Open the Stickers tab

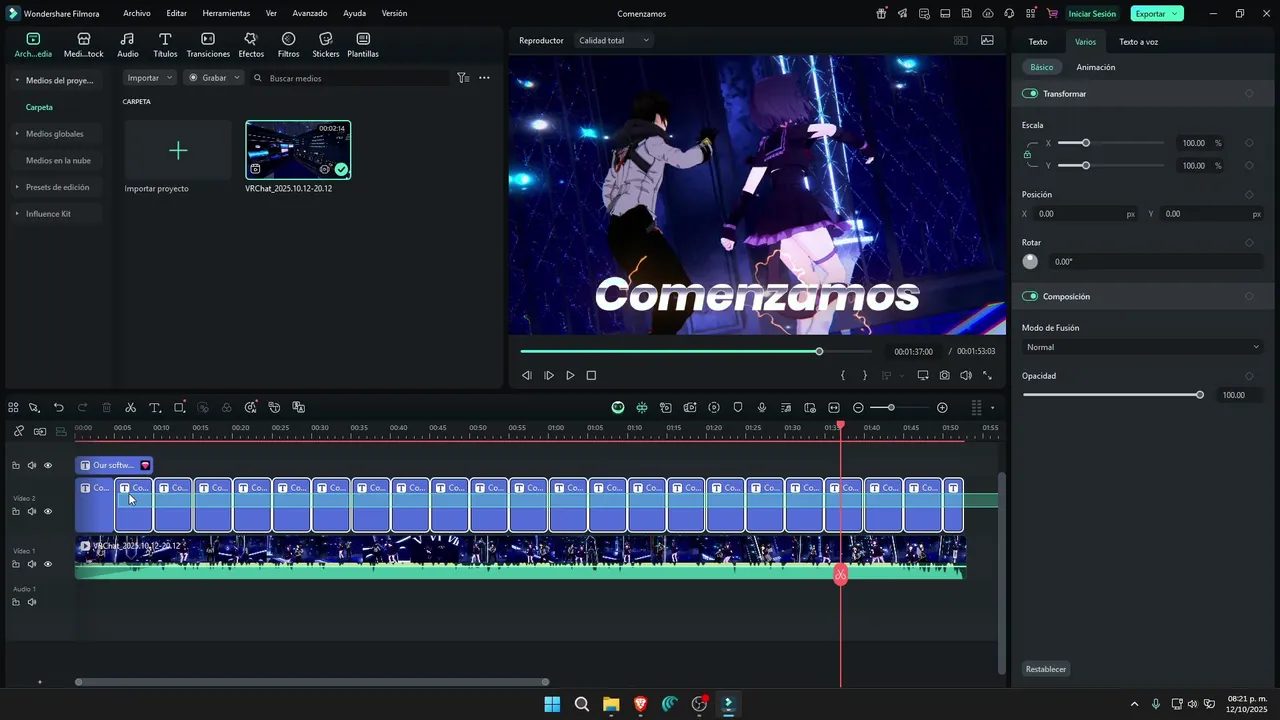click(x=326, y=45)
